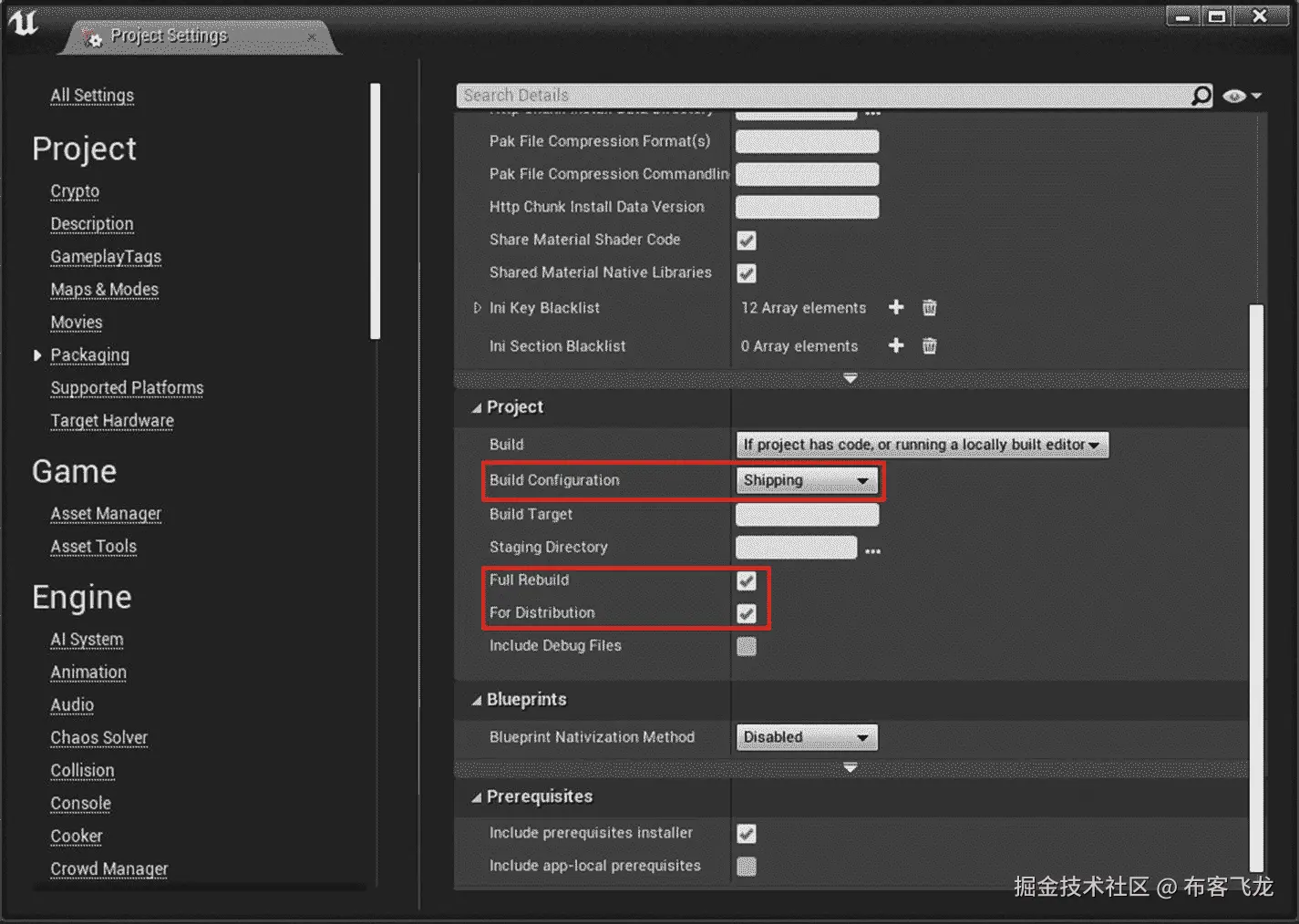Click the details panel vertical scrollbar

point(1256,588)
